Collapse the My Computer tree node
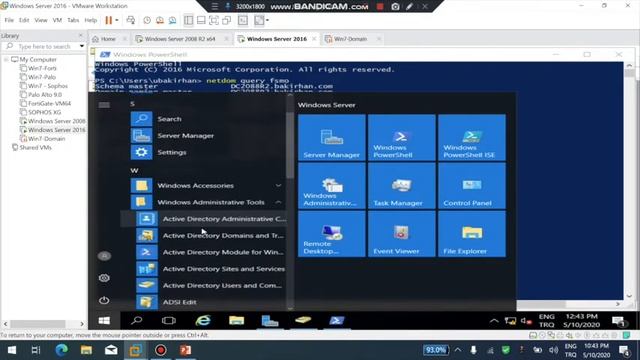 (x=6, y=60)
